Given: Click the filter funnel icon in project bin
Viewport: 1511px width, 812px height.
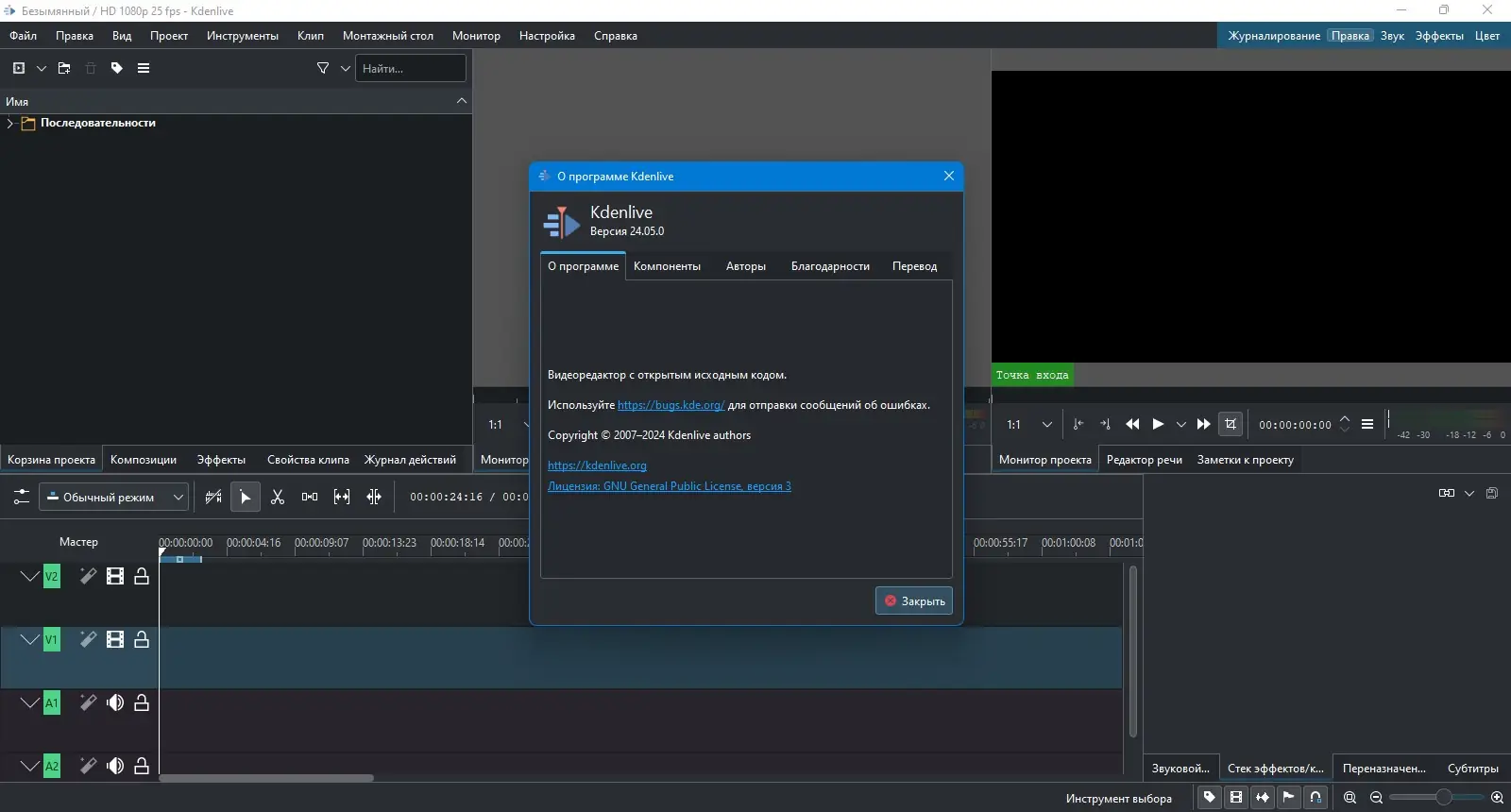Looking at the screenshot, I should (323, 68).
